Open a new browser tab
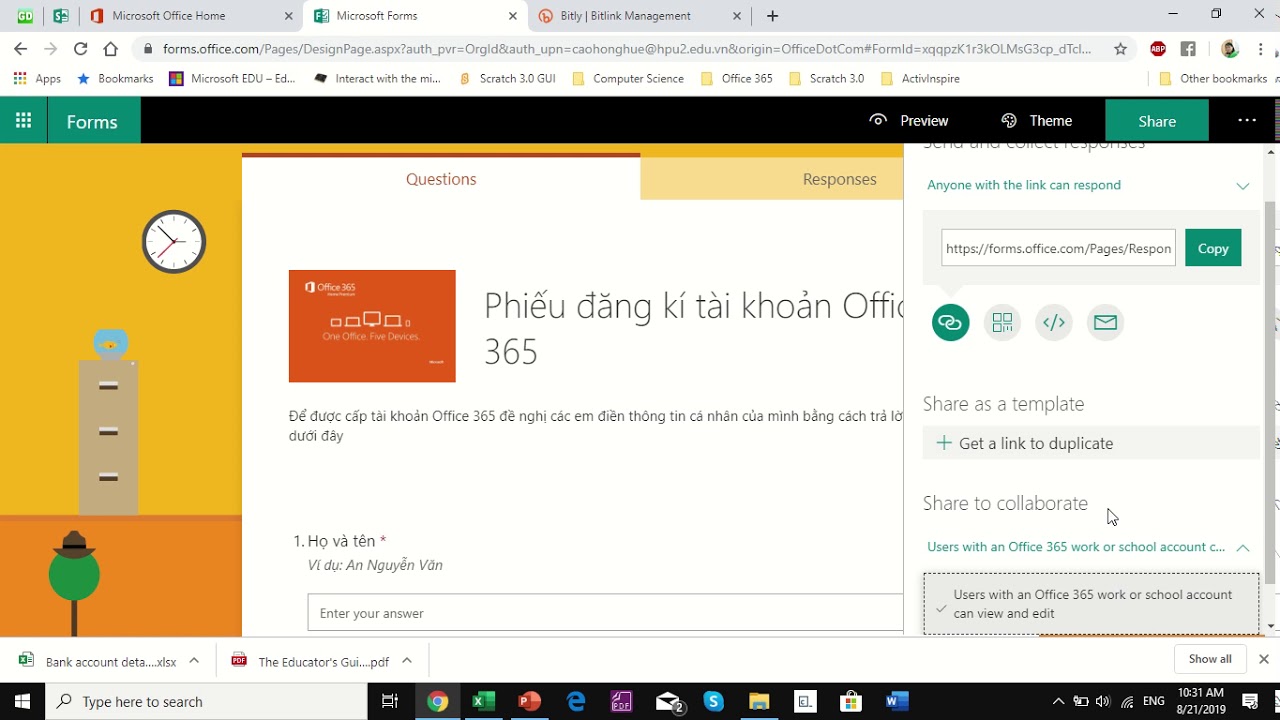Image resolution: width=1280 pixels, height=720 pixels. pyautogui.click(x=772, y=16)
